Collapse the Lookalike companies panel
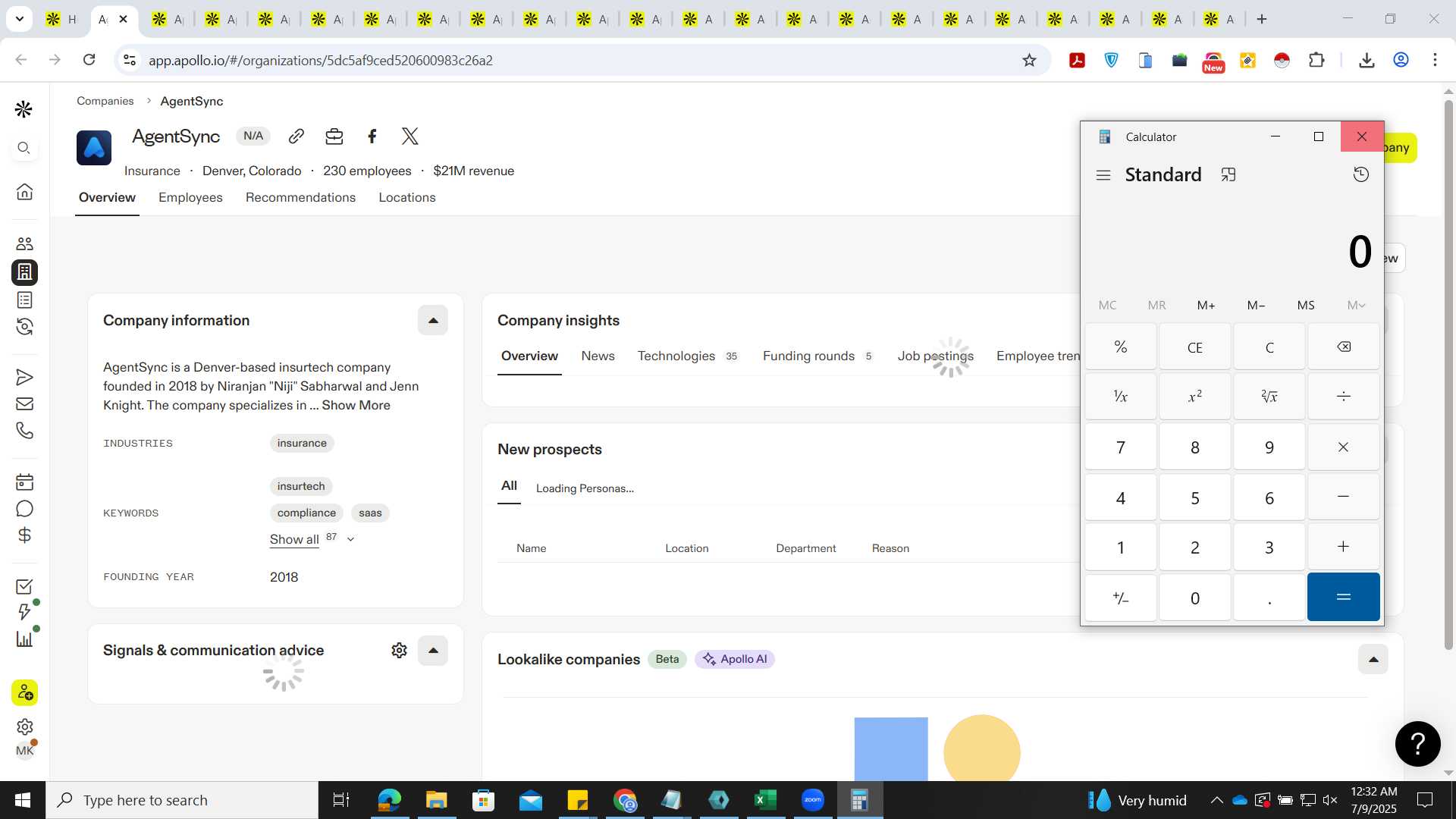1456x819 pixels. 1373,660
